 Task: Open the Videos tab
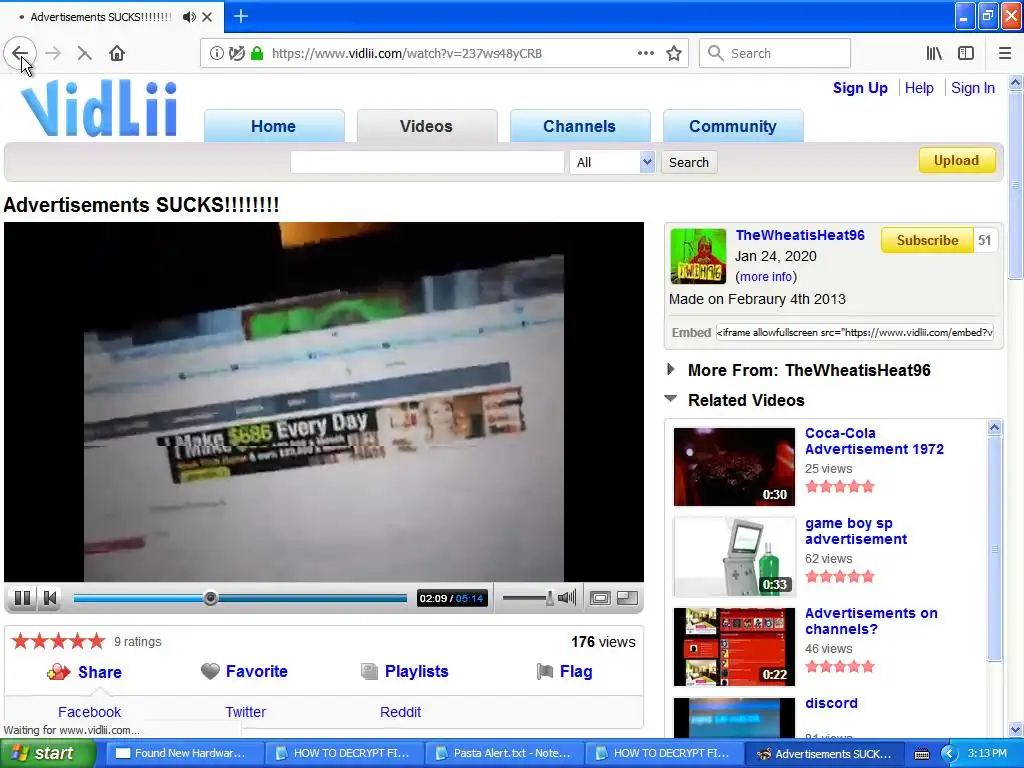[426, 126]
